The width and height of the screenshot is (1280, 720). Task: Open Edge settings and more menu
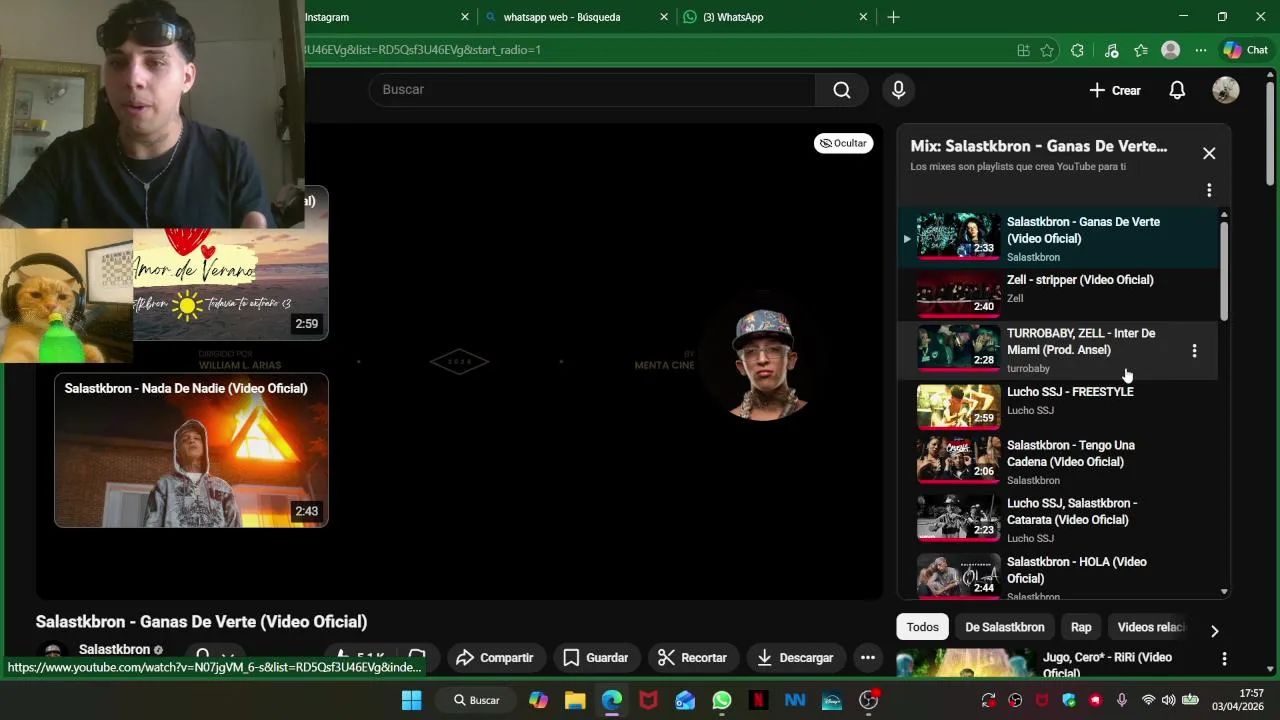tap(1201, 50)
